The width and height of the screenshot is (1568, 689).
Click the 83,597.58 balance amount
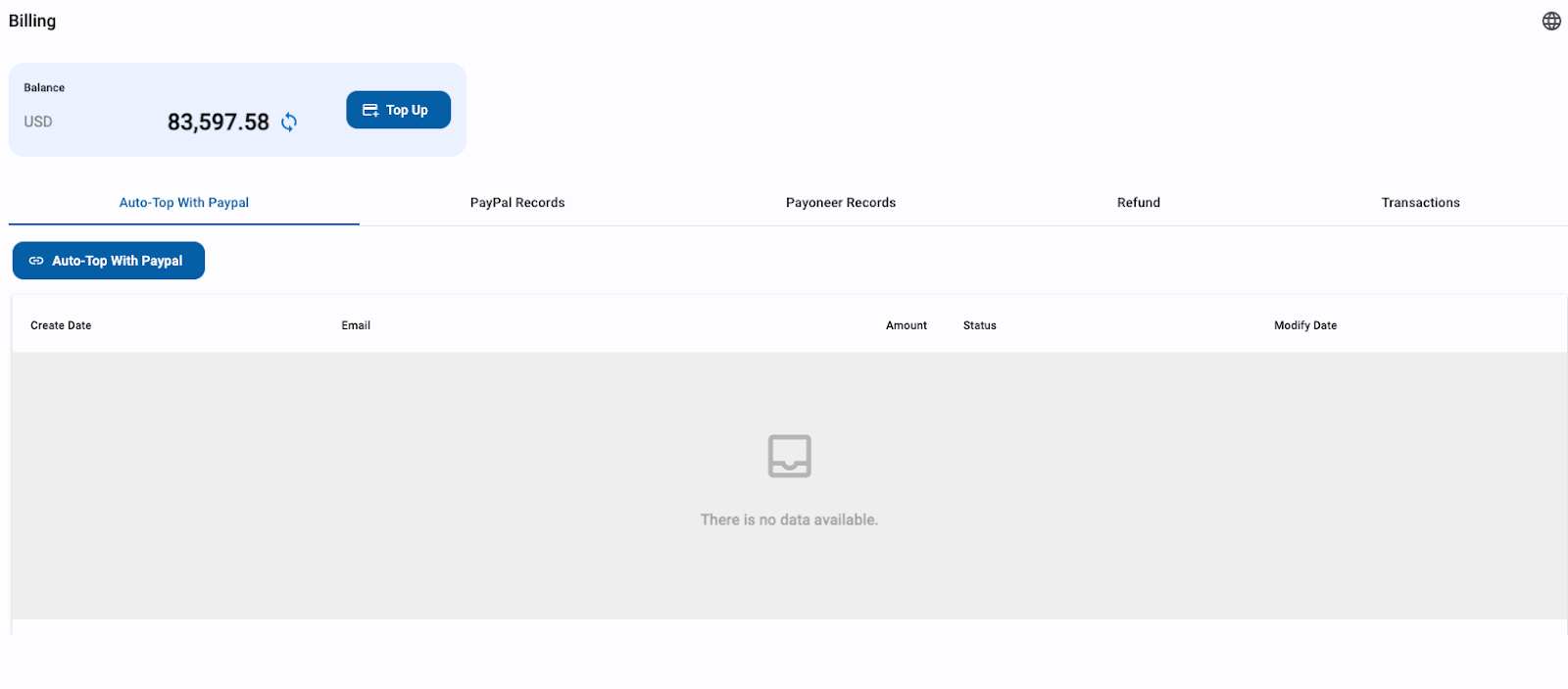coord(218,123)
